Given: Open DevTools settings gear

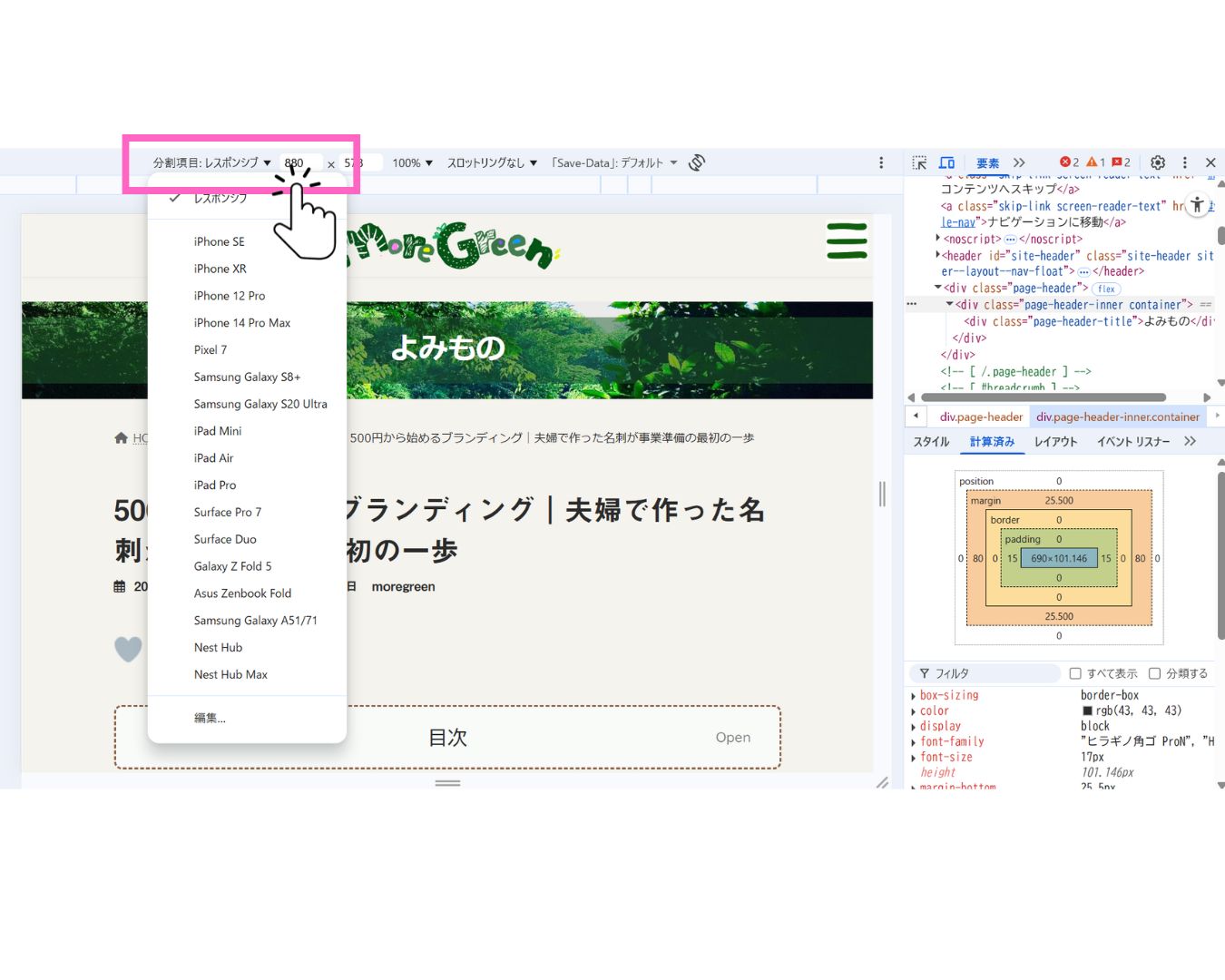Looking at the screenshot, I should [x=1158, y=162].
